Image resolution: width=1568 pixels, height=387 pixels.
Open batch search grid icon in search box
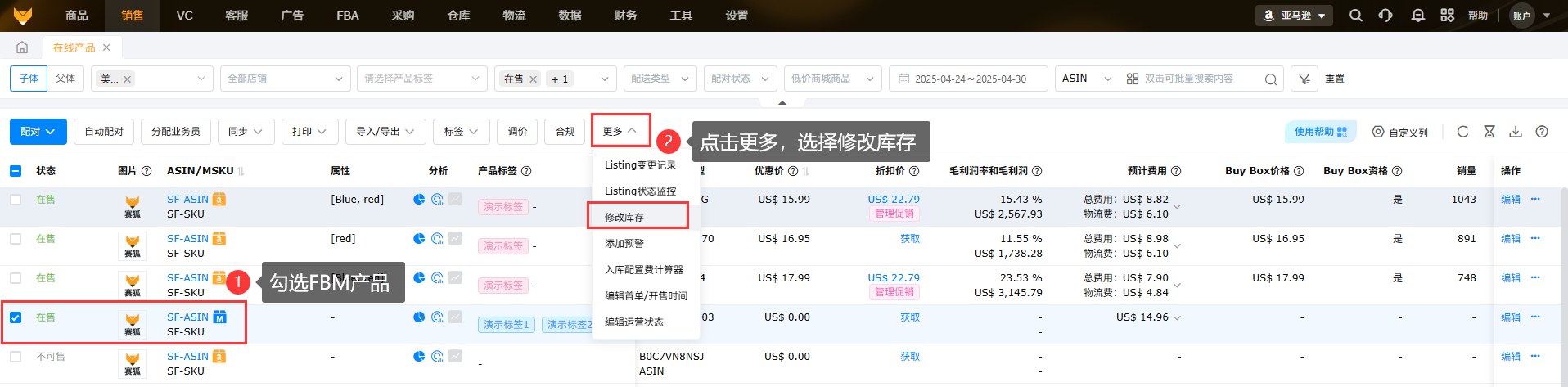1133,79
